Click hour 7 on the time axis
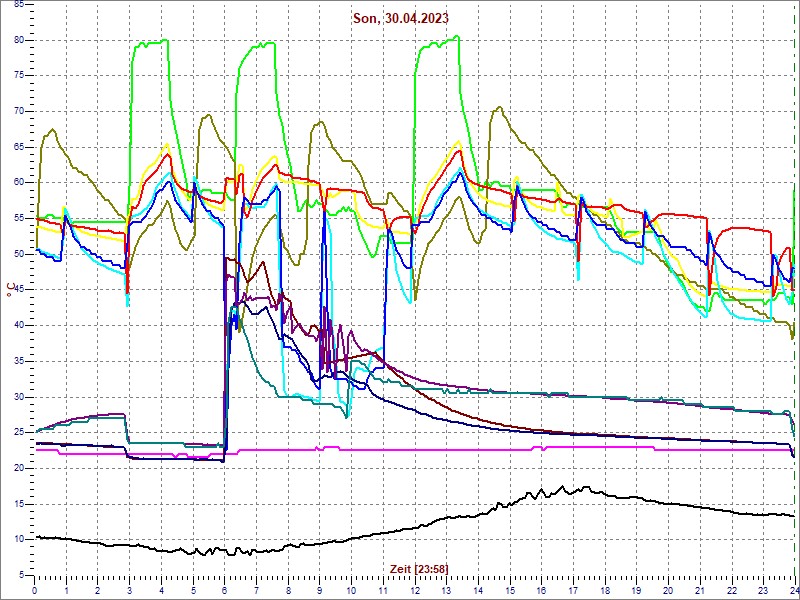This screenshot has height=600, width=800. point(256,590)
